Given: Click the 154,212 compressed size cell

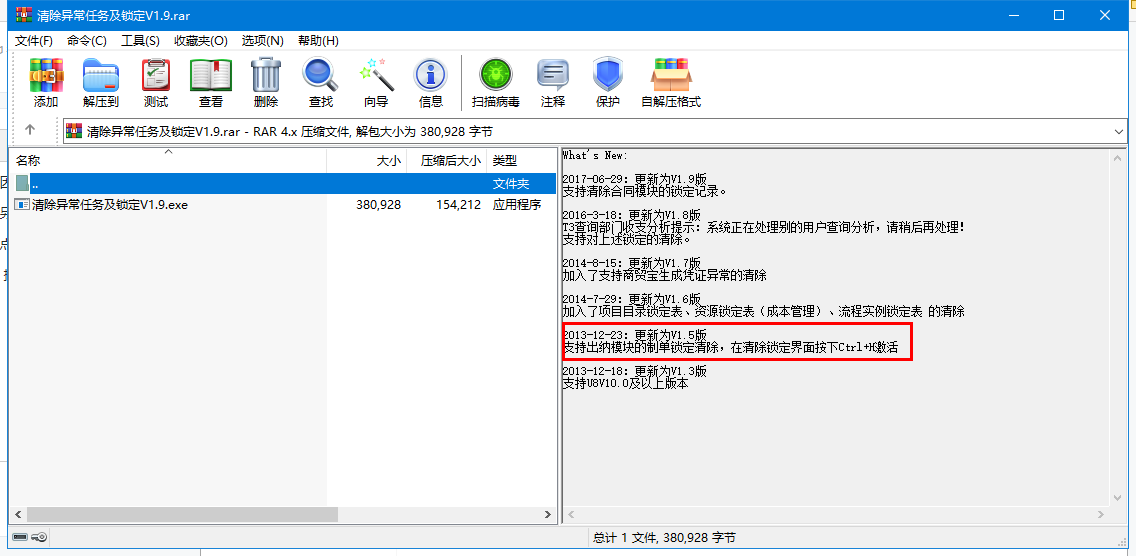Looking at the screenshot, I should (x=459, y=205).
